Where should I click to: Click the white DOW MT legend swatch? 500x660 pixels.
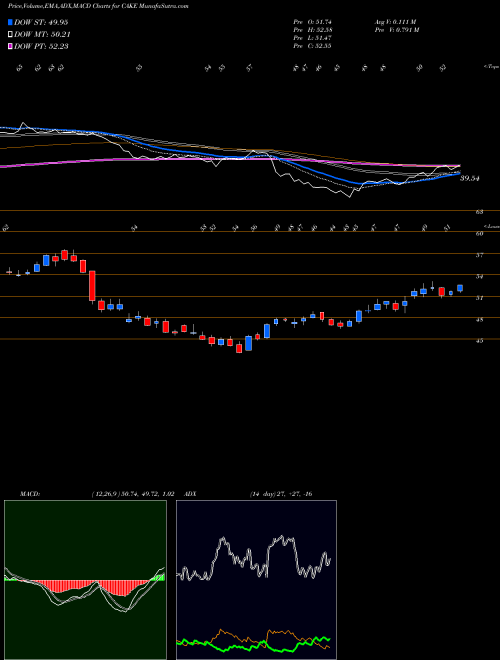pyautogui.click(x=10, y=35)
